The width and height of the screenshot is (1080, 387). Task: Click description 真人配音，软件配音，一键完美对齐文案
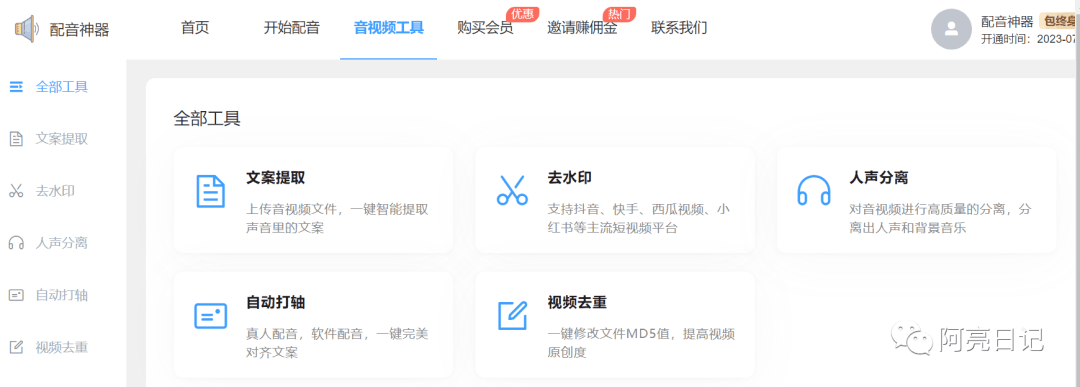pyautogui.click(x=338, y=343)
